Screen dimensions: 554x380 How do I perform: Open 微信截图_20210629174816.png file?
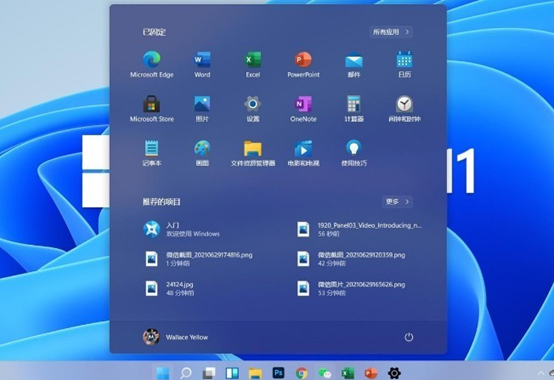tap(198, 259)
